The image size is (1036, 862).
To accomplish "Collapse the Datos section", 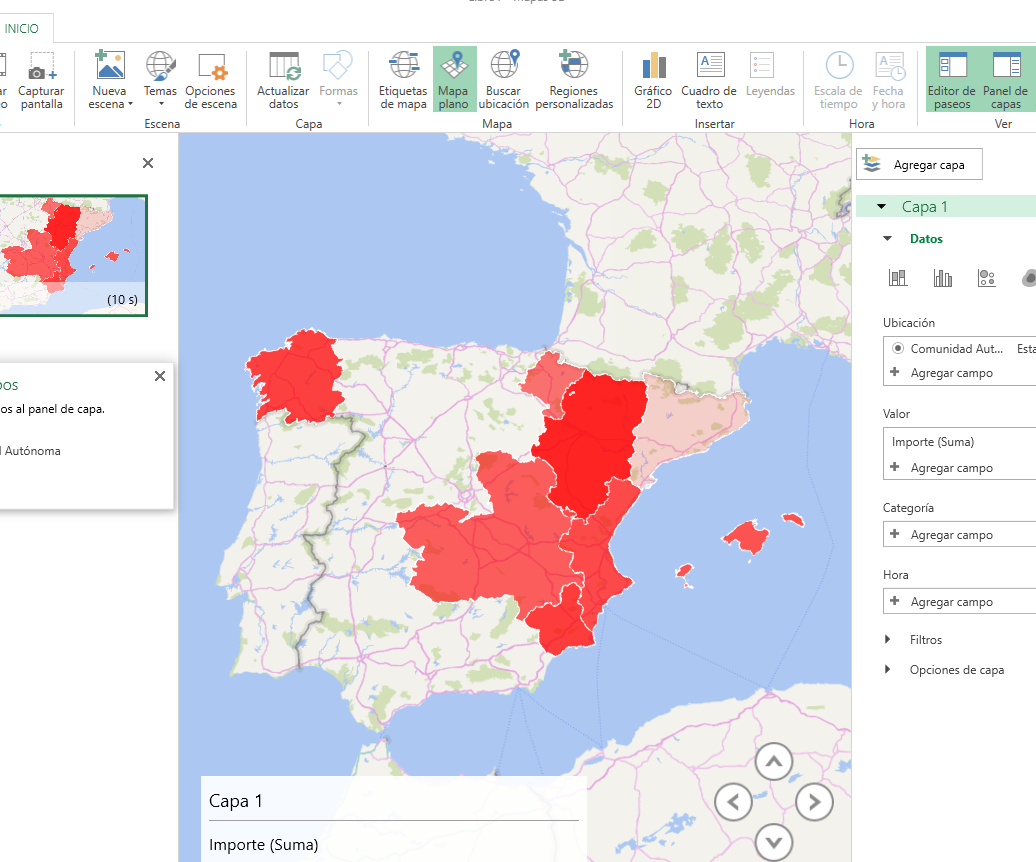I will [x=886, y=238].
